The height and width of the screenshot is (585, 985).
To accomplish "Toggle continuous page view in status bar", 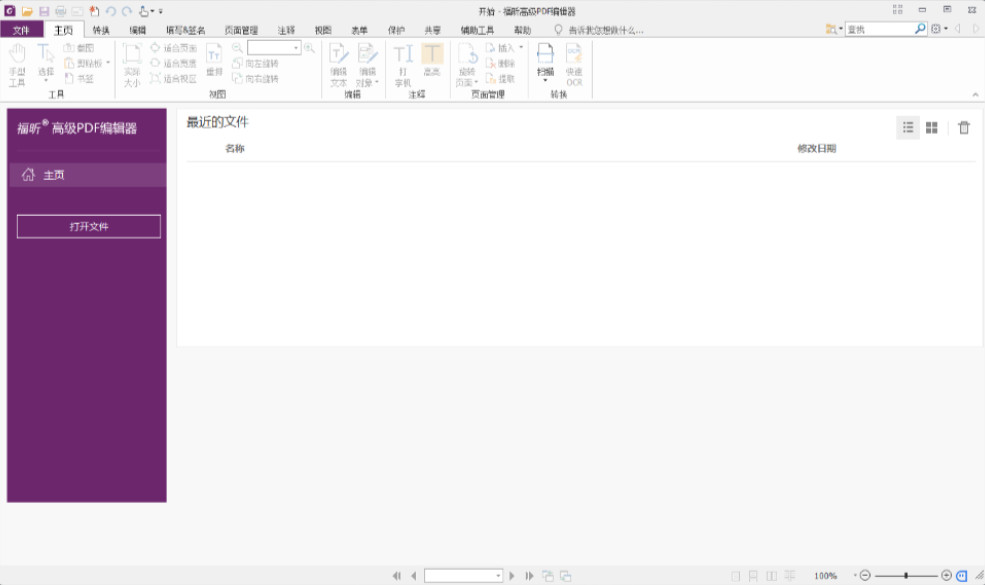I will click(x=753, y=576).
